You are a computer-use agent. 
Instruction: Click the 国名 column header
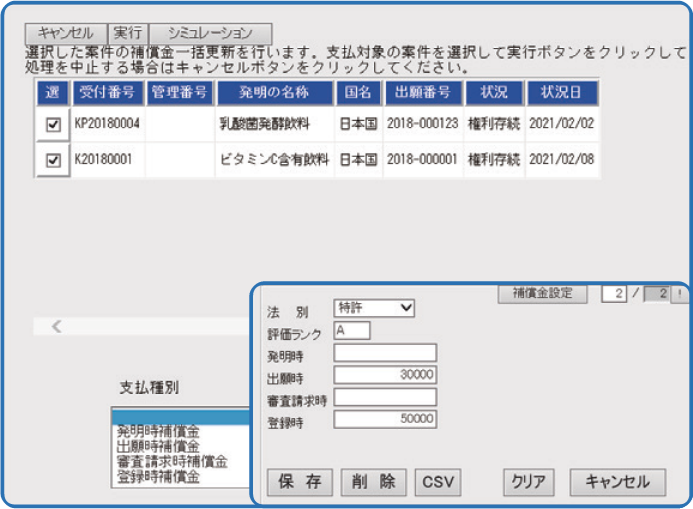(358, 93)
